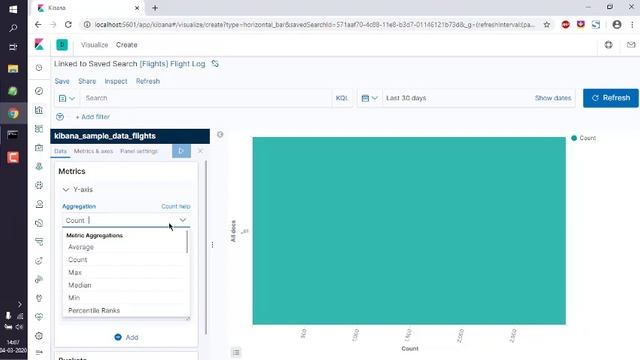The image size is (640, 360).
Task: Click the green space avatar in header
Action: coord(62,44)
